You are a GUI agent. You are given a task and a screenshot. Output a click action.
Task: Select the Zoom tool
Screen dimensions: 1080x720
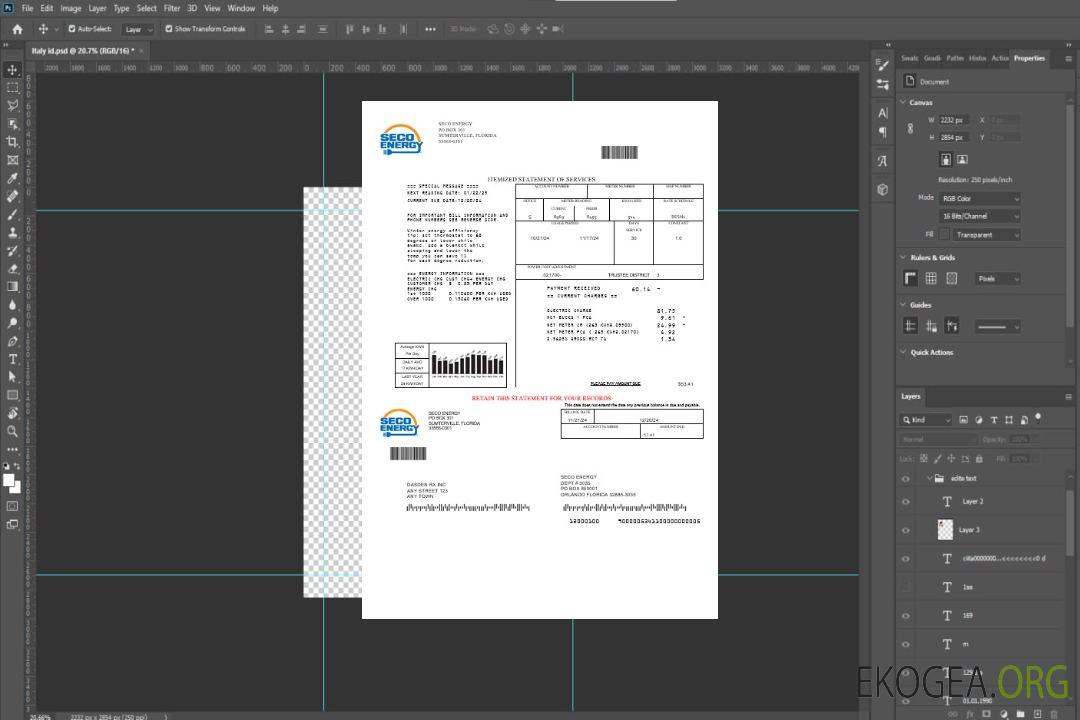[13, 431]
